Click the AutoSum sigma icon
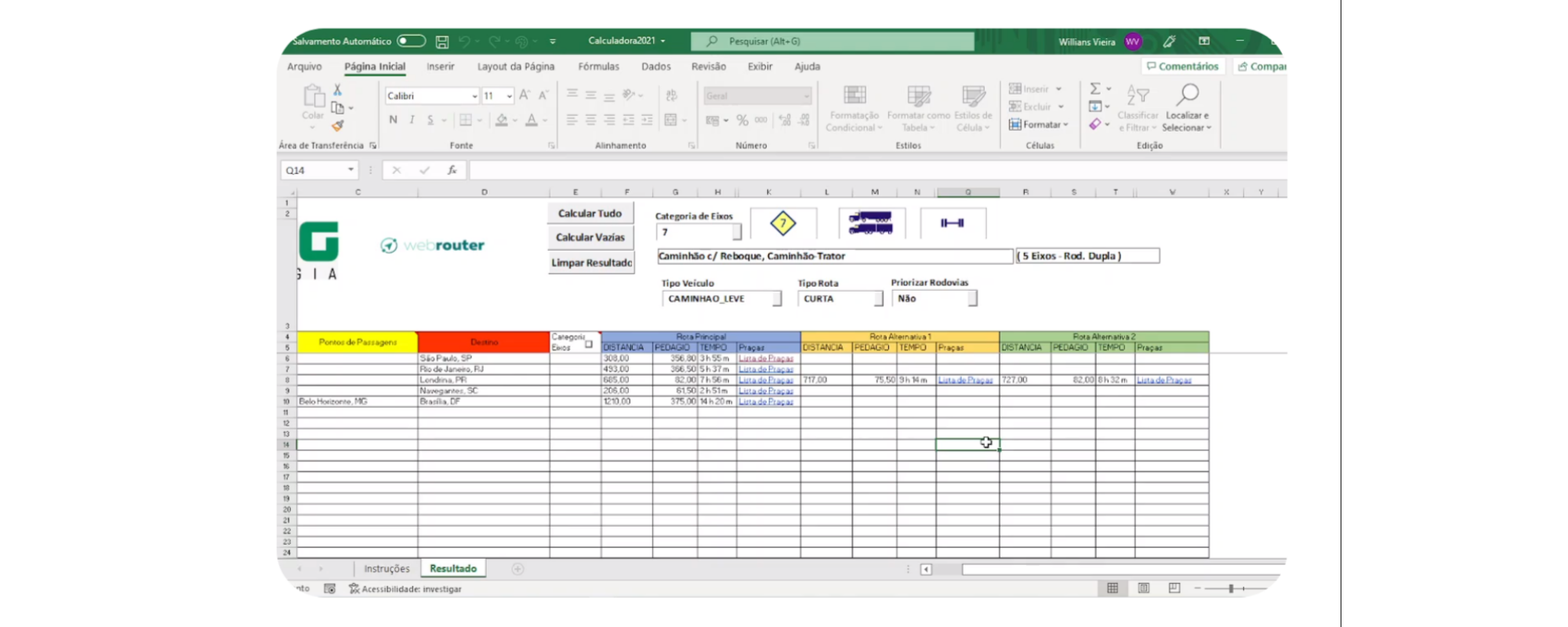The height and width of the screenshot is (627, 1568). (1095, 89)
